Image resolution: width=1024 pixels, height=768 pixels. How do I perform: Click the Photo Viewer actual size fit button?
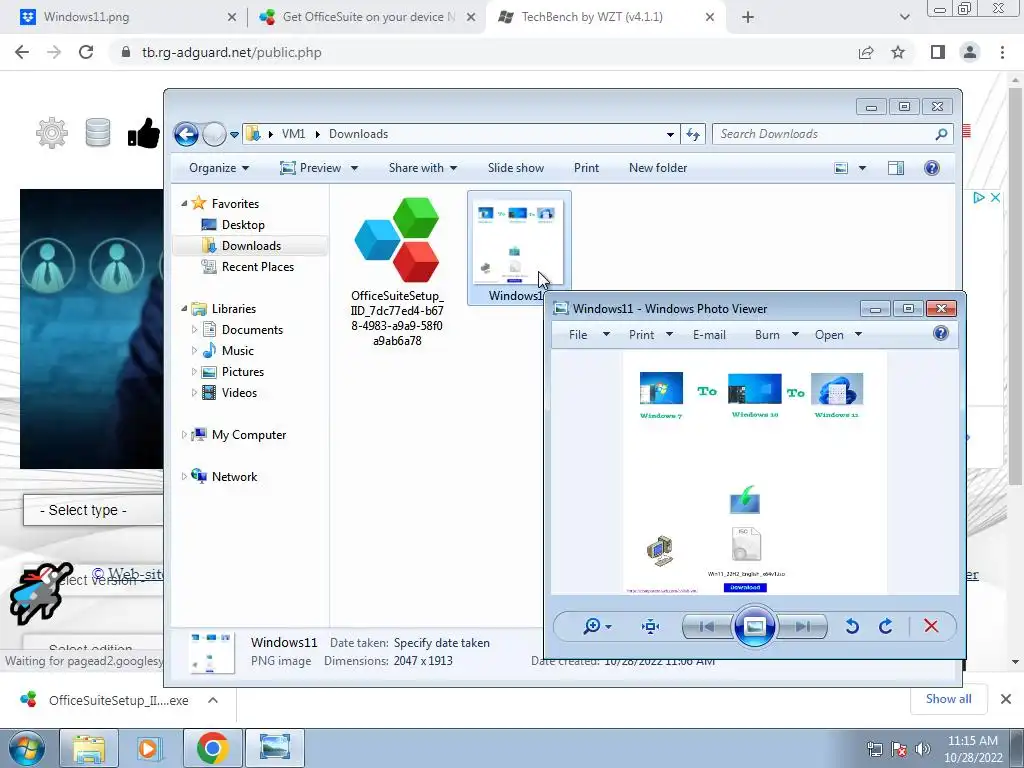click(x=650, y=626)
